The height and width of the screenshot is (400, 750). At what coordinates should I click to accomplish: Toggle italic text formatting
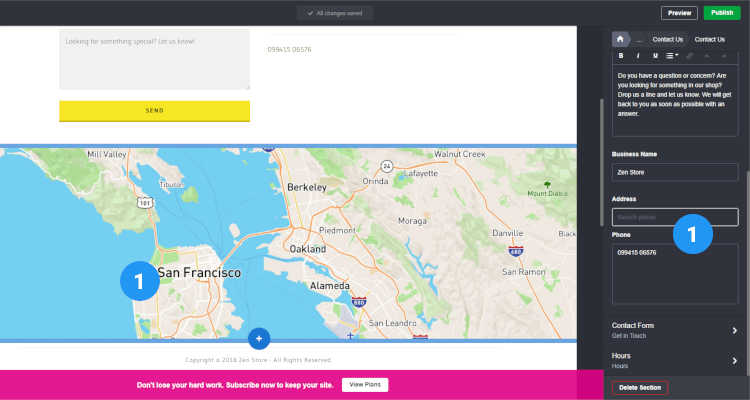click(638, 56)
